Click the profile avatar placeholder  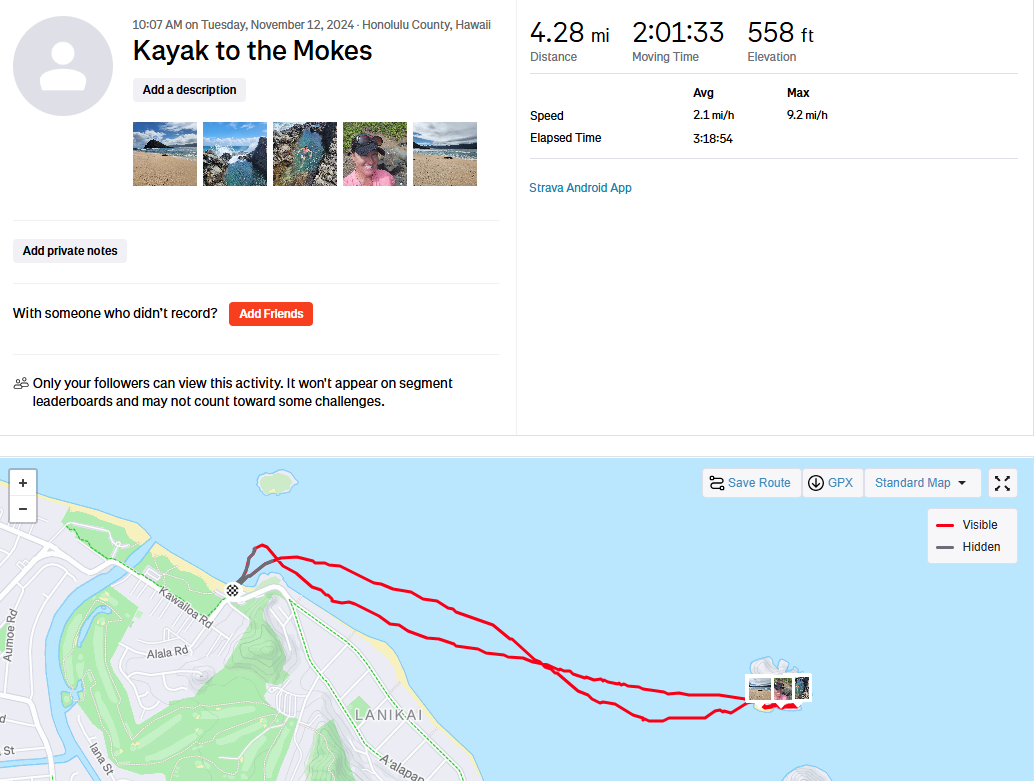click(63, 66)
